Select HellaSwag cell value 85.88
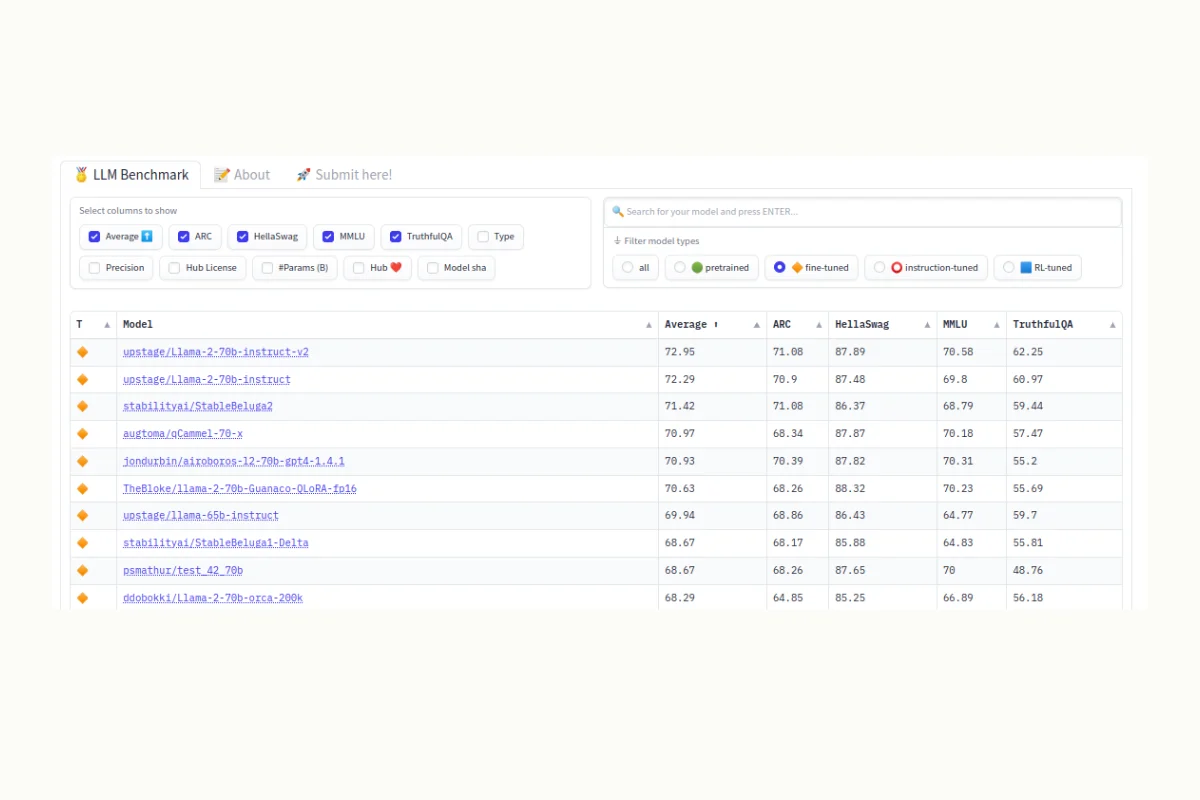 pyautogui.click(x=850, y=543)
